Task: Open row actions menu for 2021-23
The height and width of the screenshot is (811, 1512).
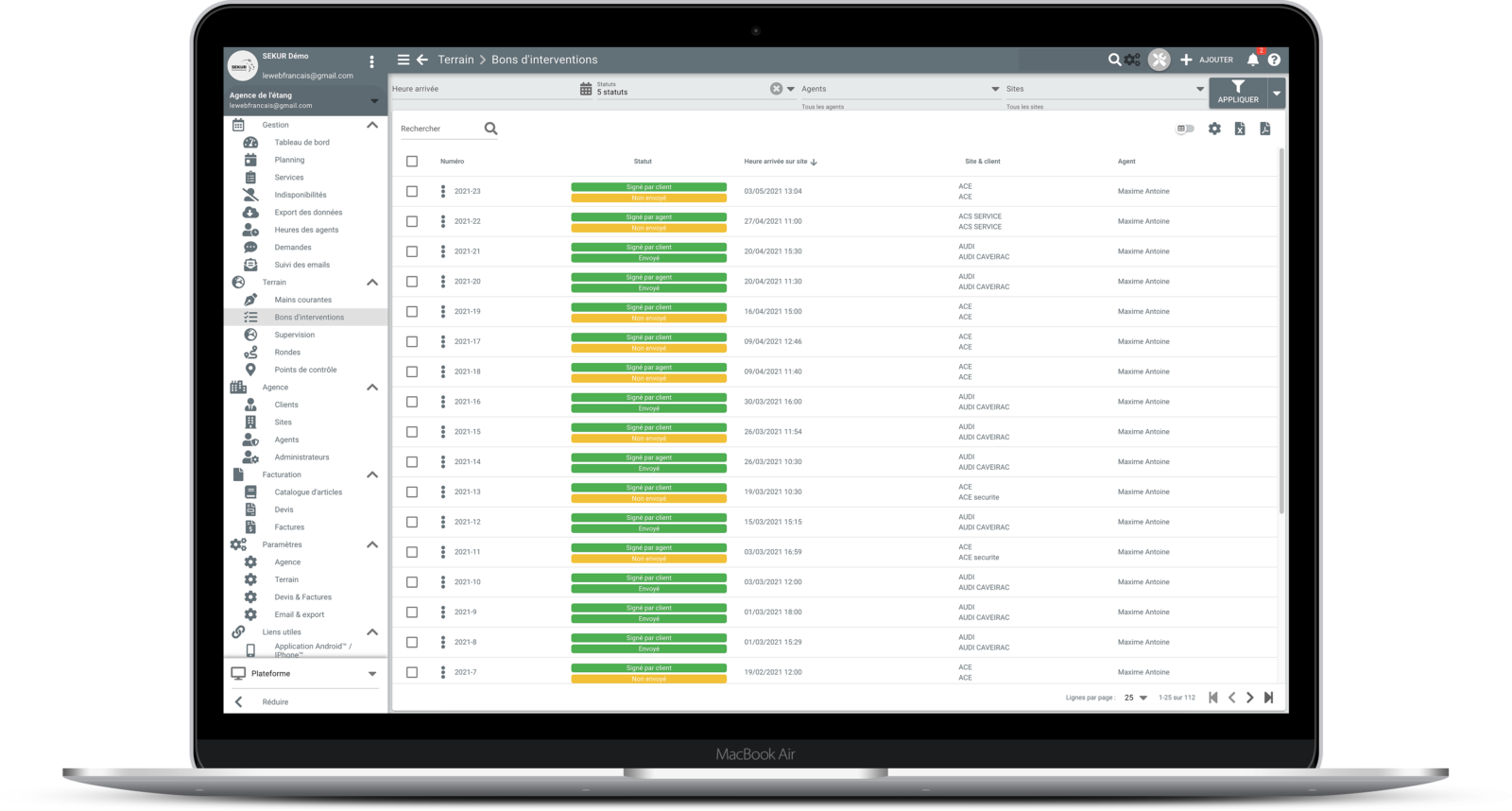Action: (442, 191)
